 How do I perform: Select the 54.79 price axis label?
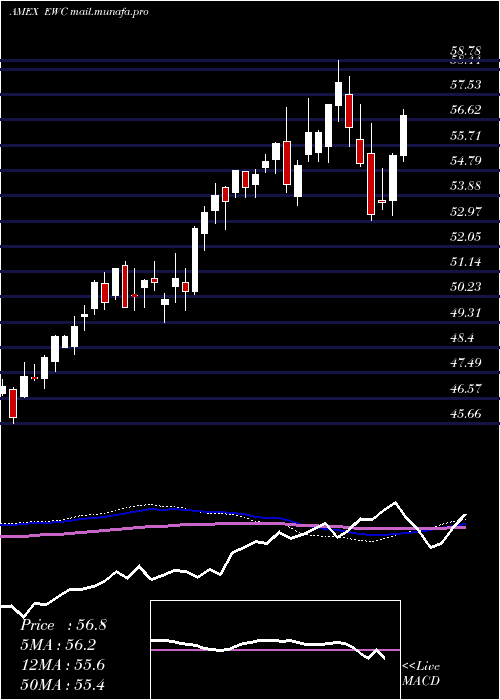[x=466, y=160]
